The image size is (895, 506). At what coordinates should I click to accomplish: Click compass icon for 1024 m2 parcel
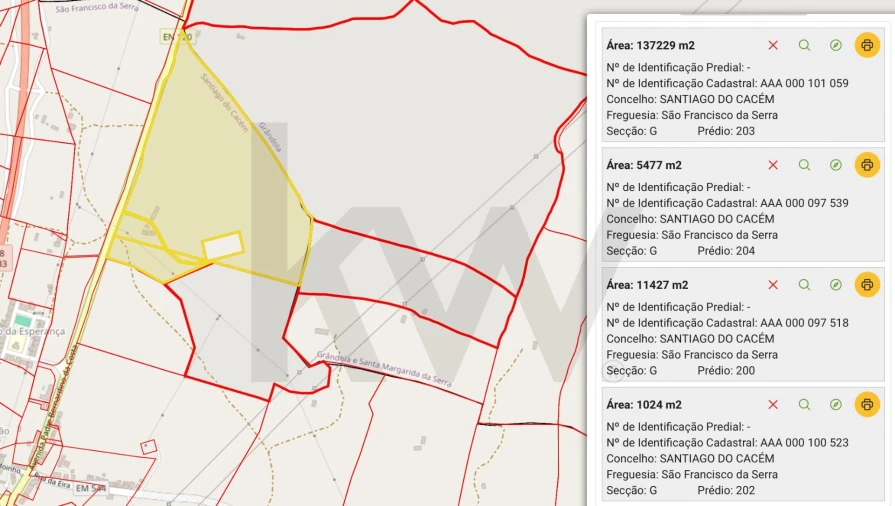(836, 405)
